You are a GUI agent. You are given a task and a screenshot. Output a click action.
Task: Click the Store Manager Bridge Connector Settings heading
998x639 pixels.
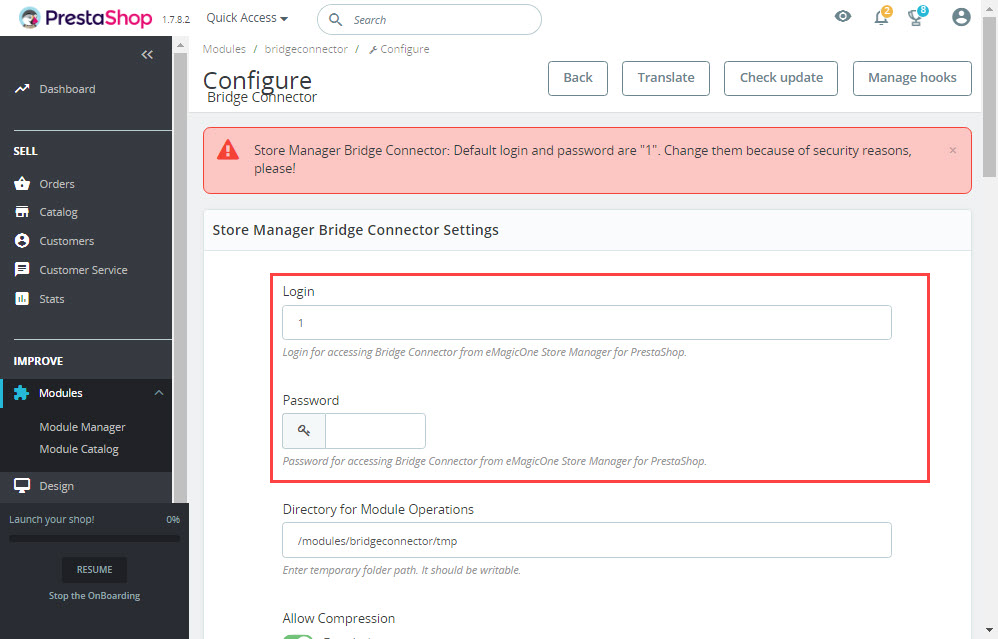(355, 230)
